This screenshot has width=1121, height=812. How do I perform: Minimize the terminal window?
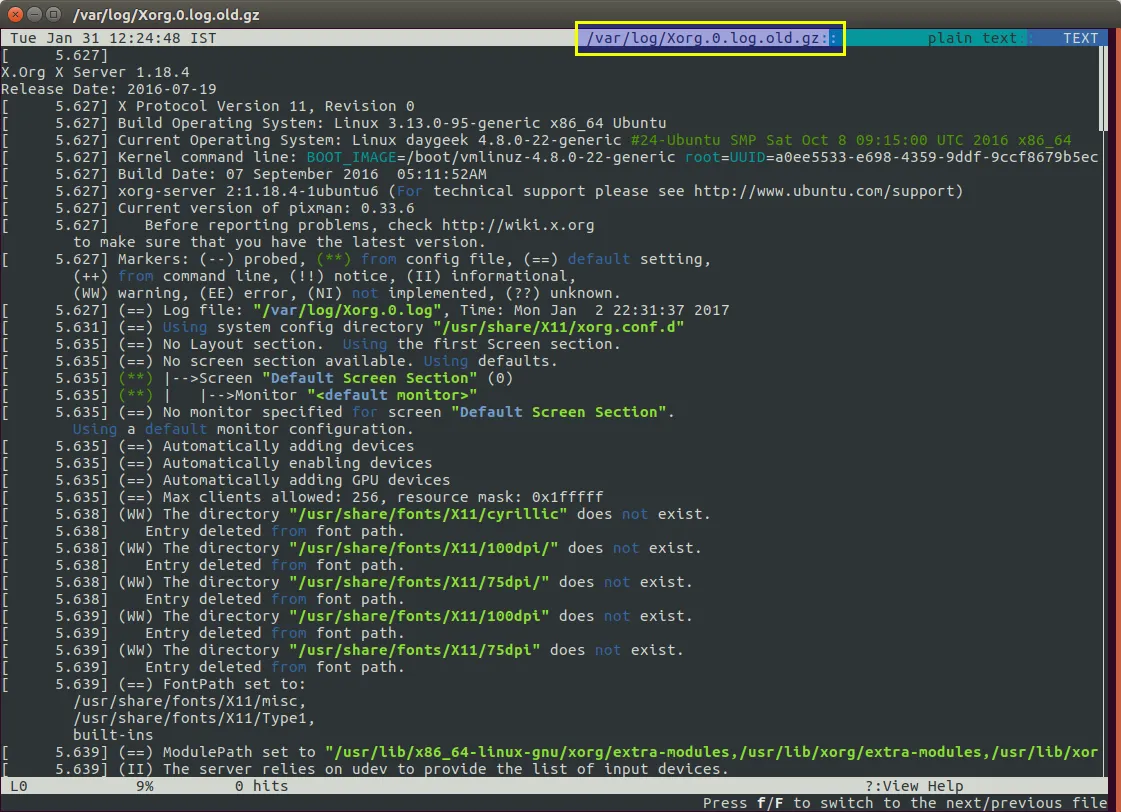34,14
